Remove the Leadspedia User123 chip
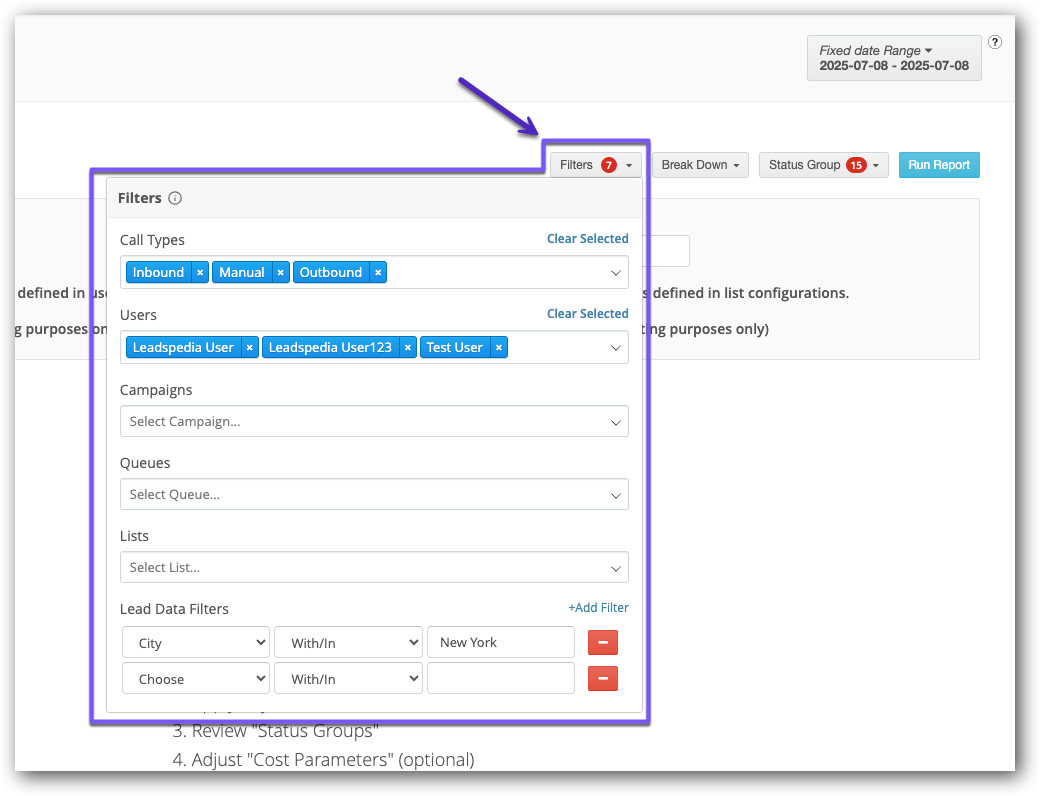The height and width of the screenshot is (796, 1040). pyautogui.click(x=406, y=346)
